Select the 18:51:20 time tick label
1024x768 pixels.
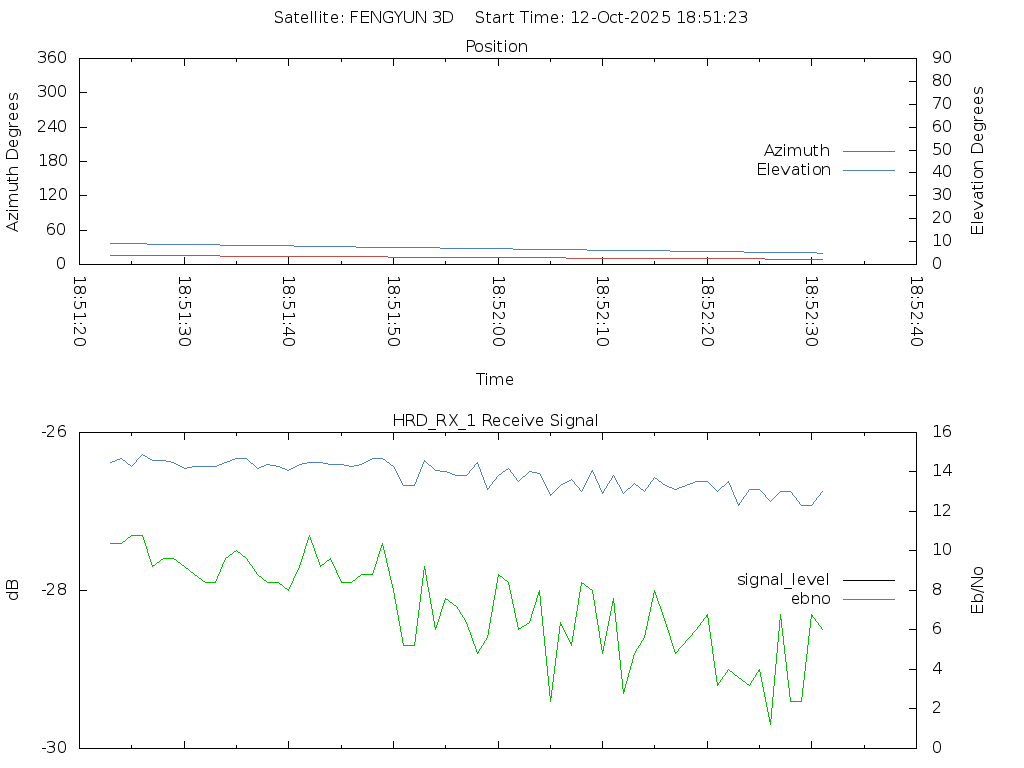click(x=80, y=311)
